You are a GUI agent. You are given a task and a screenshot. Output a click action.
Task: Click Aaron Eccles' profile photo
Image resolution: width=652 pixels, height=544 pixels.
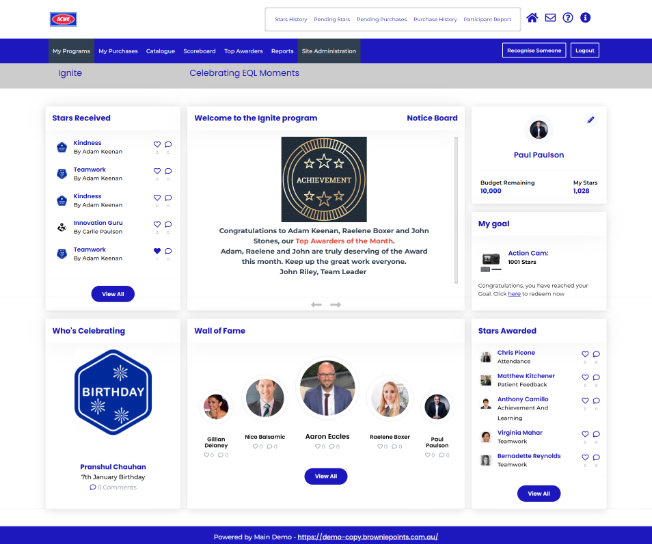click(x=326, y=388)
